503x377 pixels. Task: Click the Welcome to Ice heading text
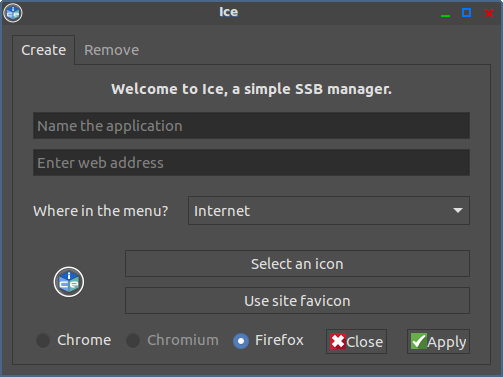click(x=251, y=89)
